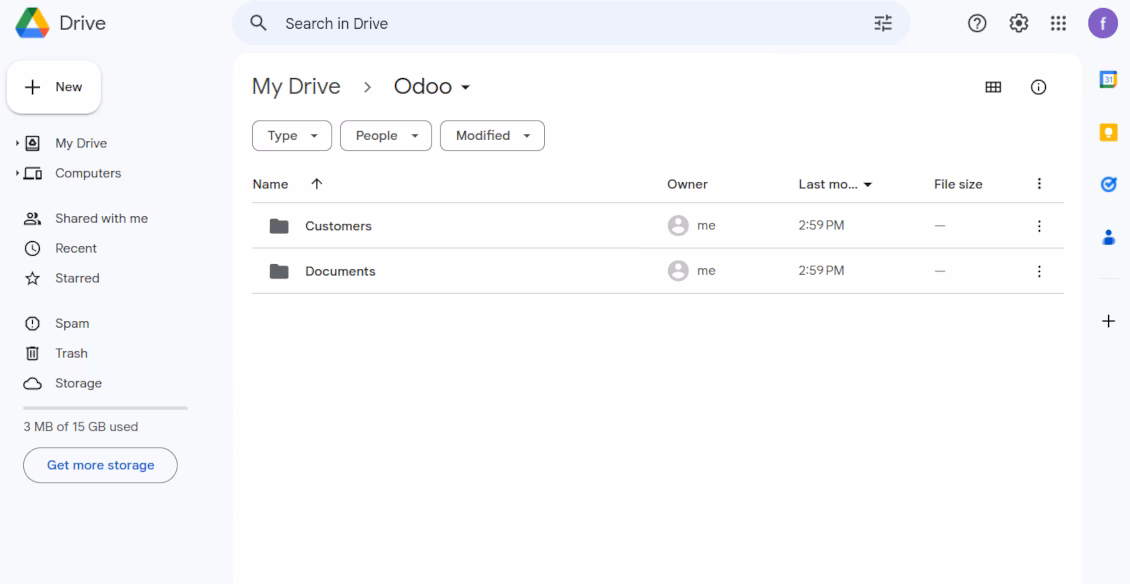The width and height of the screenshot is (1130, 584).
Task: Open Storage section
Action: click(79, 383)
